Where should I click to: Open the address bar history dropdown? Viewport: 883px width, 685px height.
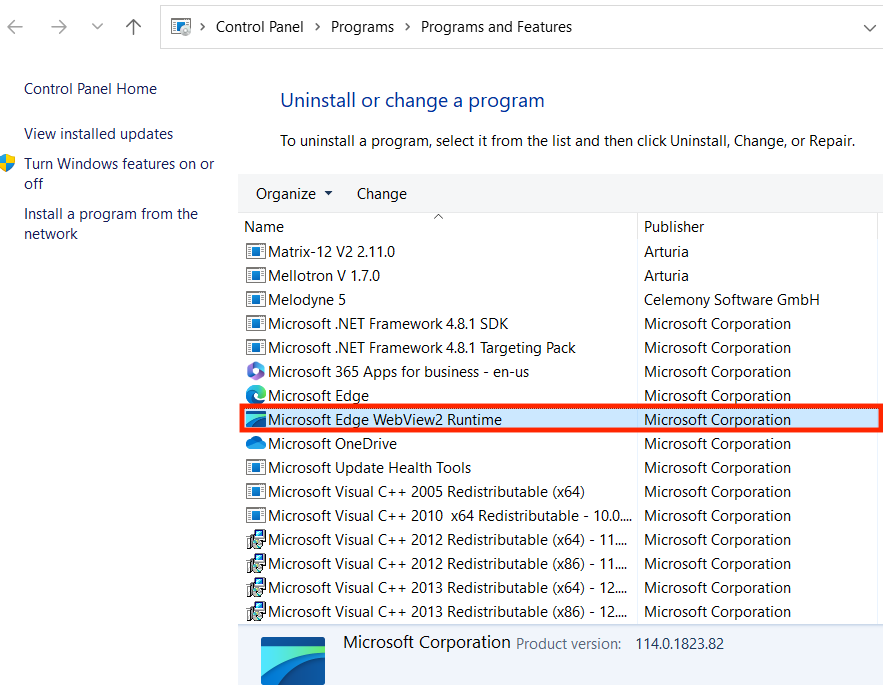pos(869,28)
